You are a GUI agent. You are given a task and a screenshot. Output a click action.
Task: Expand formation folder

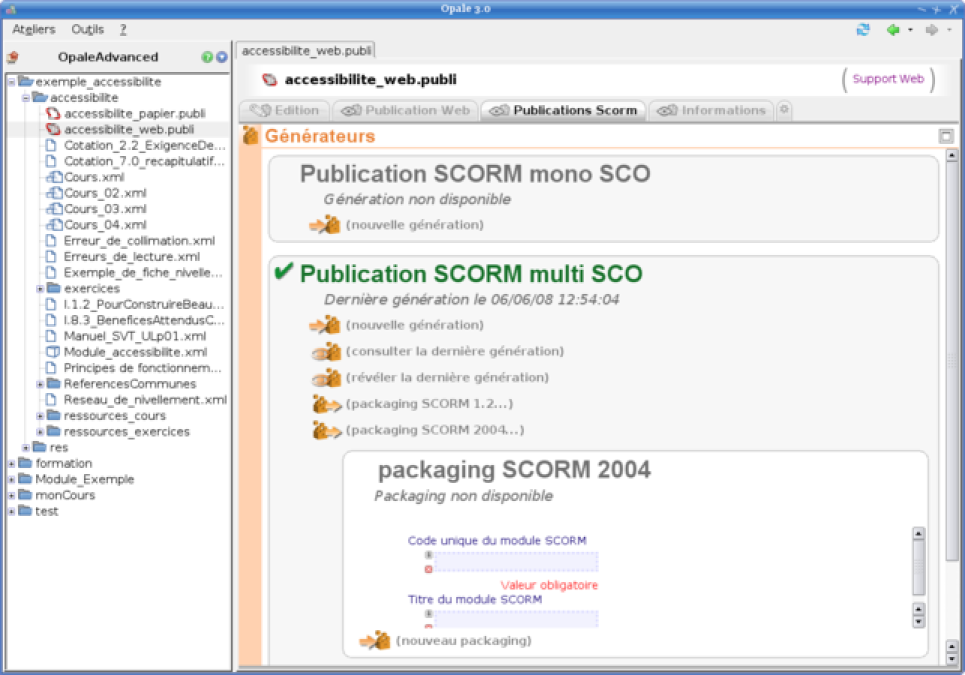point(11,464)
